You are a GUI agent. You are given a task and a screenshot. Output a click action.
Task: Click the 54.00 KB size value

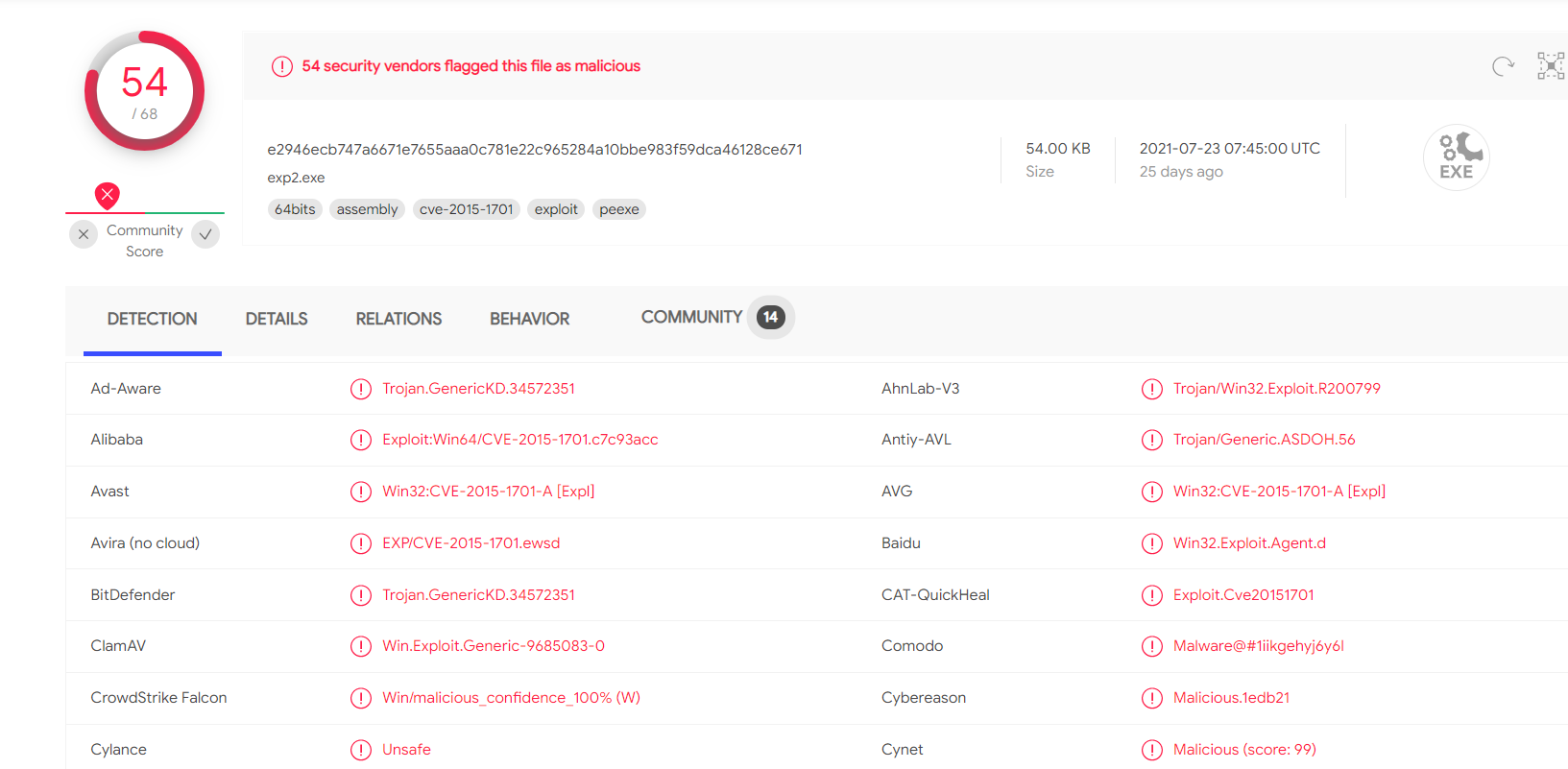pos(1058,149)
